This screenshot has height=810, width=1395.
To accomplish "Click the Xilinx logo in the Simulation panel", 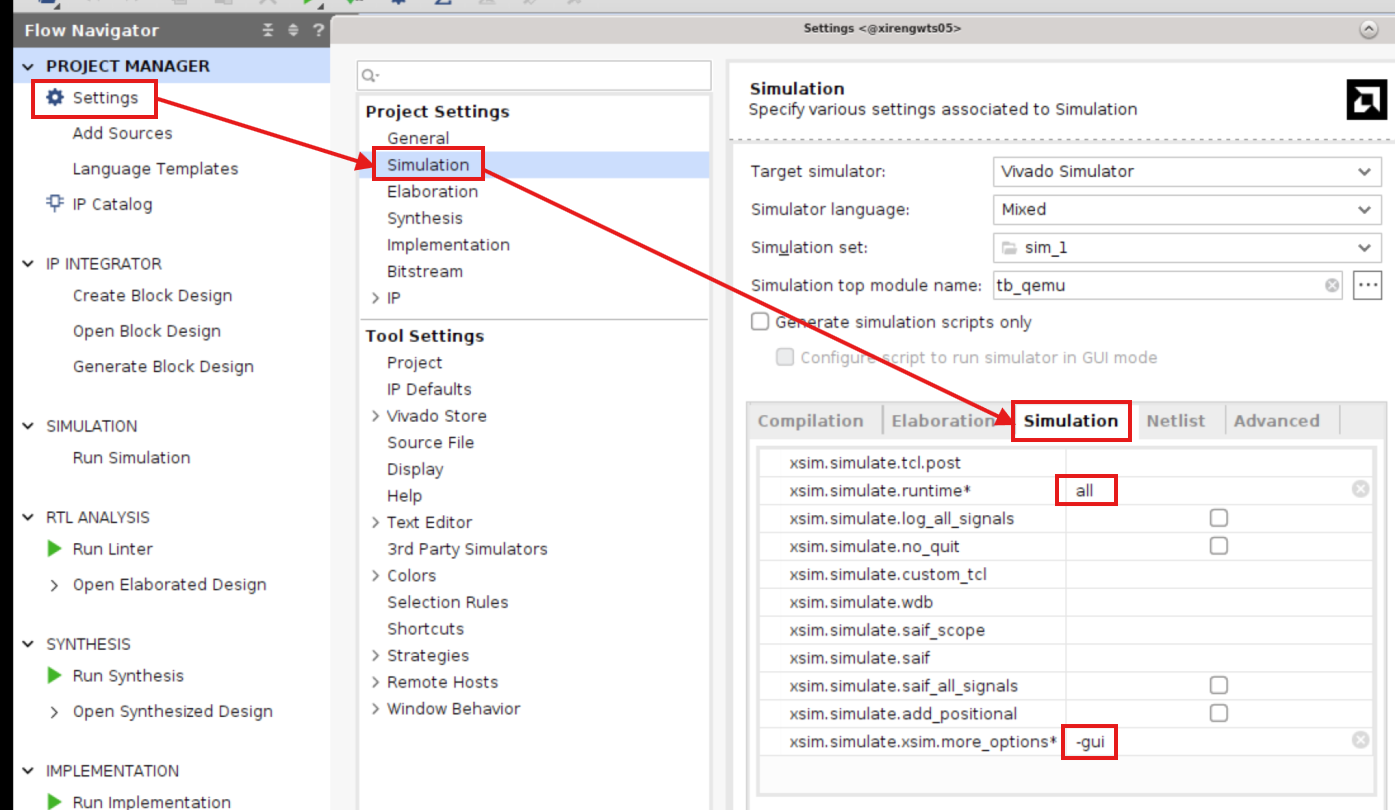I will [1366, 101].
